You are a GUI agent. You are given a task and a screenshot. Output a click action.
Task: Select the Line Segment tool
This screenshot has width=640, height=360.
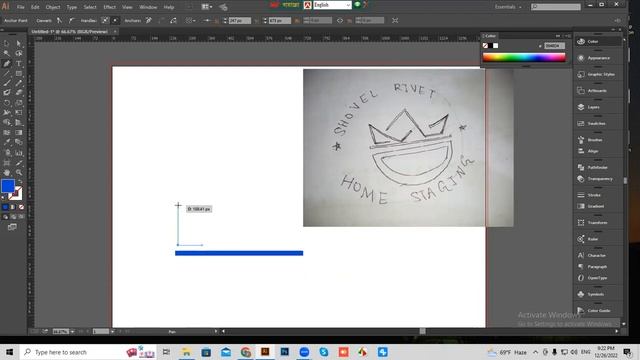7,73
